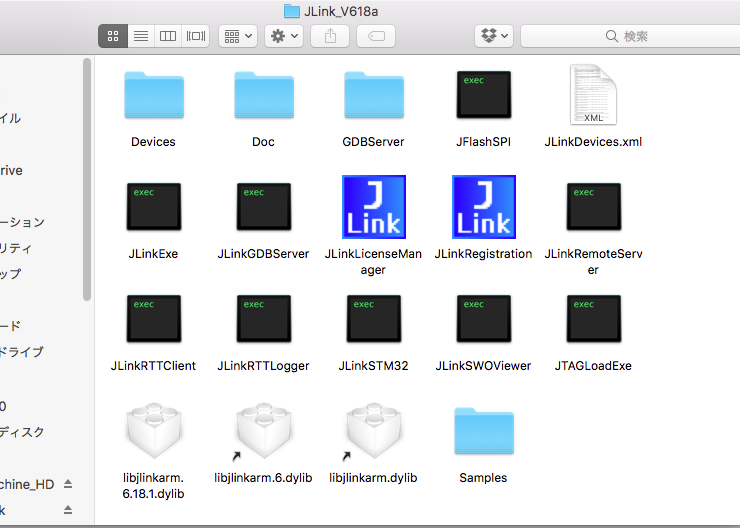Select the JLinkLicenseManager app icon
Screen dimensions: 740x528
pyautogui.click(x=374, y=207)
